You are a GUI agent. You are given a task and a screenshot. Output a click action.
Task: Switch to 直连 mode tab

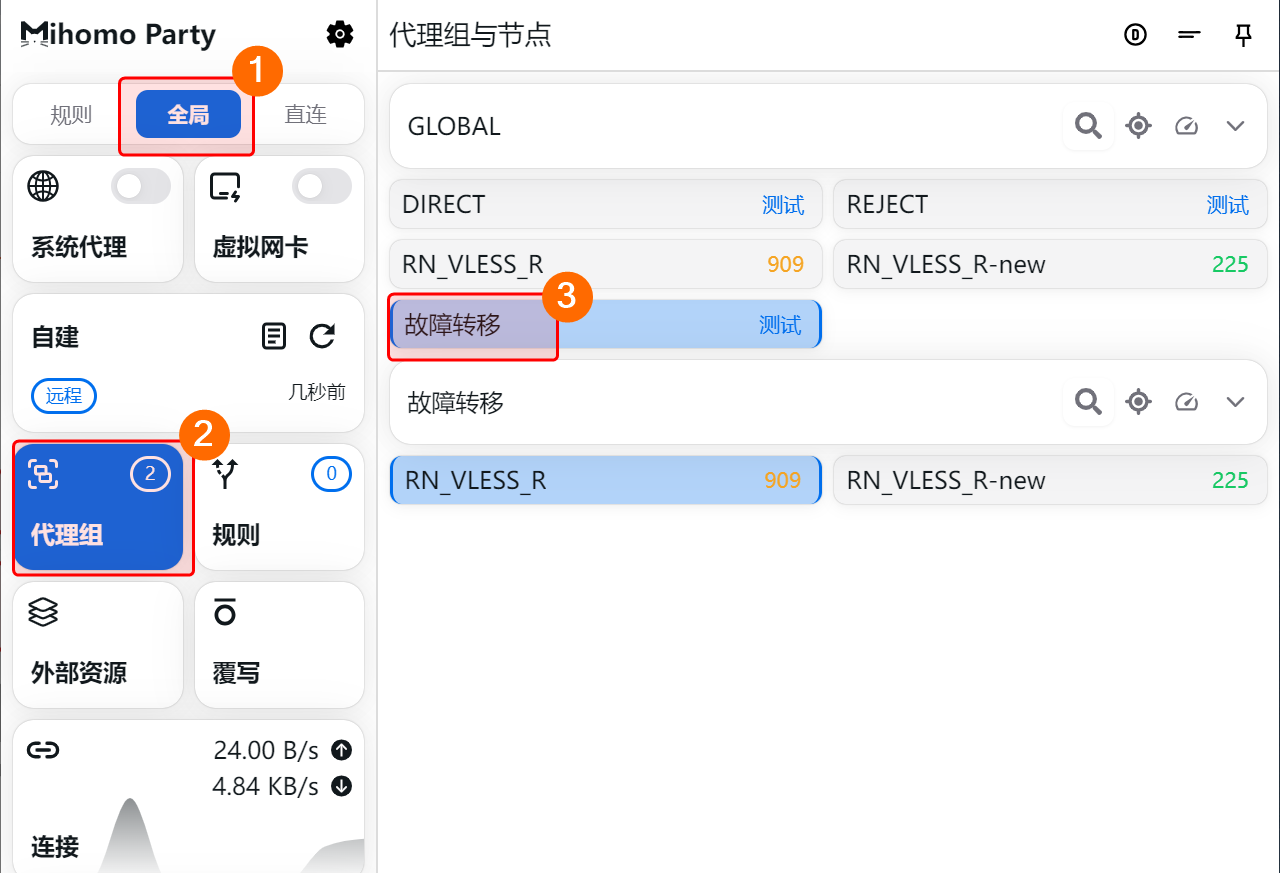[305, 115]
